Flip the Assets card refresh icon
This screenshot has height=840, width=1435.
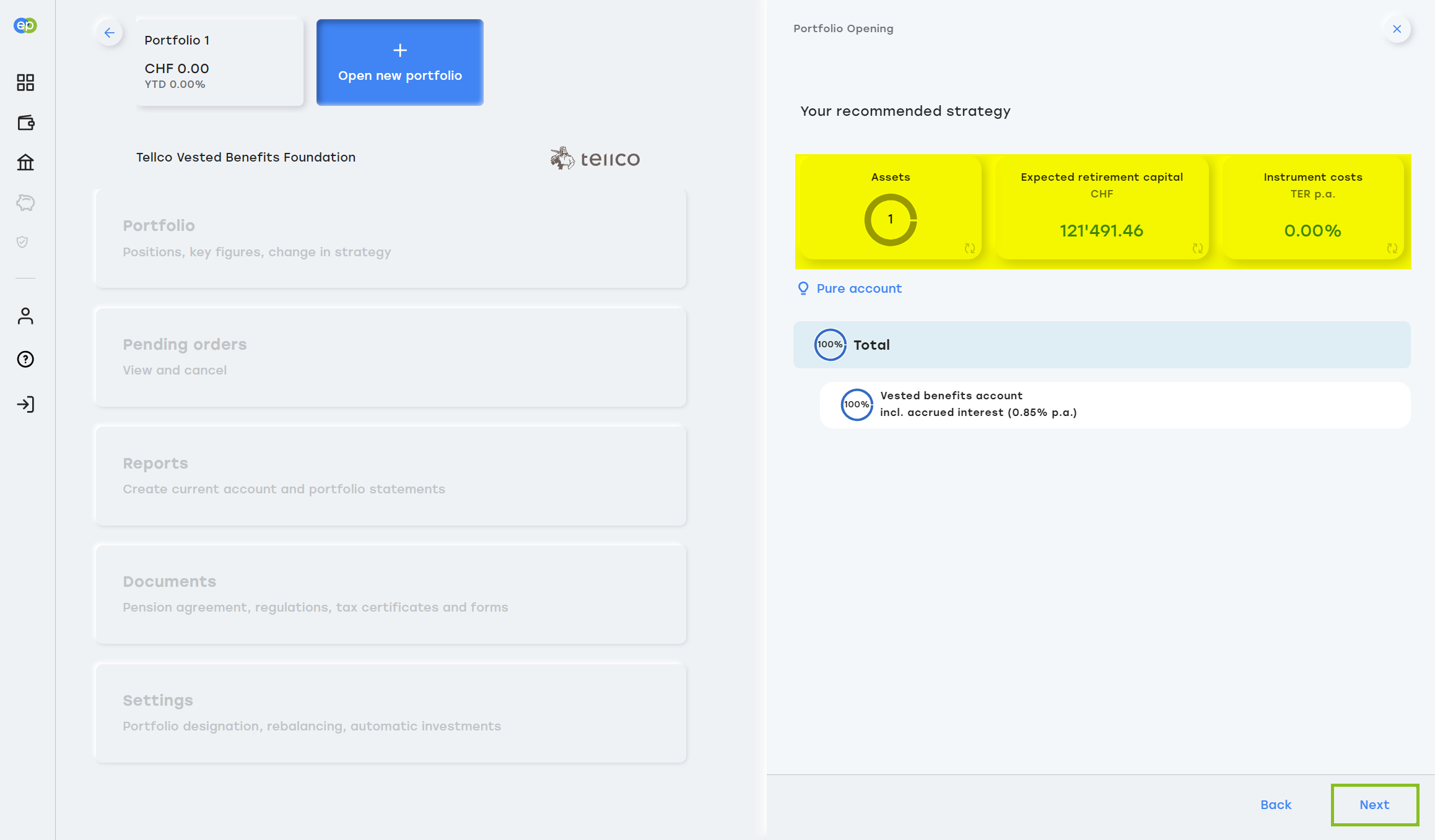click(x=970, y=248)
